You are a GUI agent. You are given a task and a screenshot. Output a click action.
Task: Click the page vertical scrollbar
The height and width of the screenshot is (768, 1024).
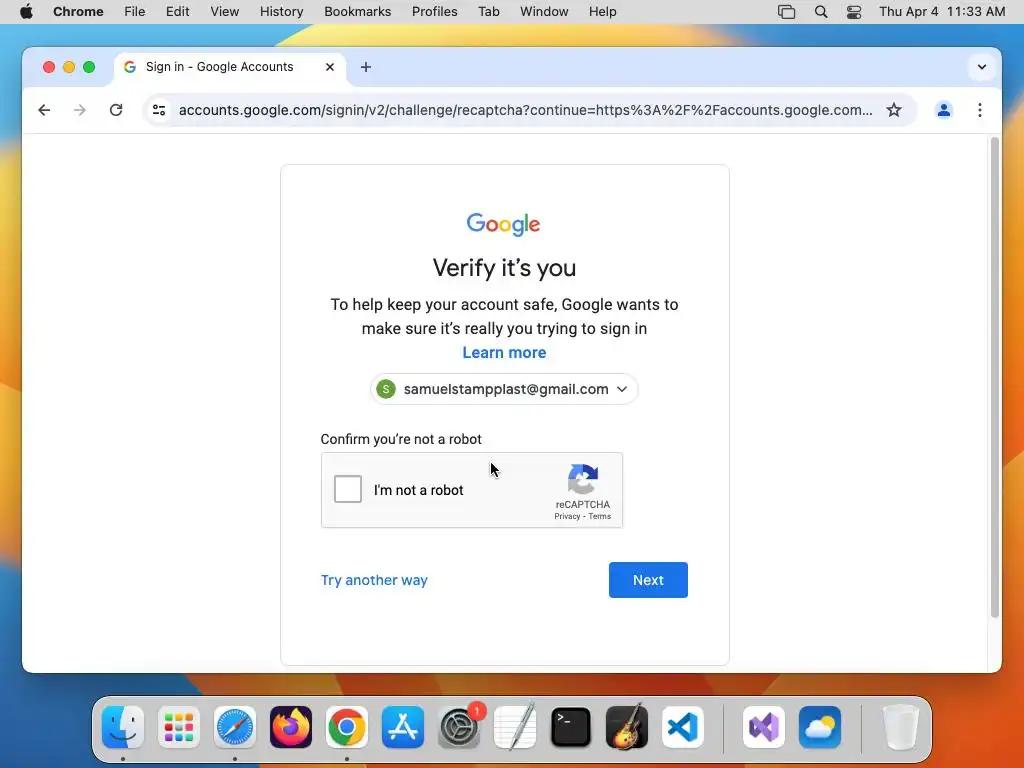coord(995,377)
